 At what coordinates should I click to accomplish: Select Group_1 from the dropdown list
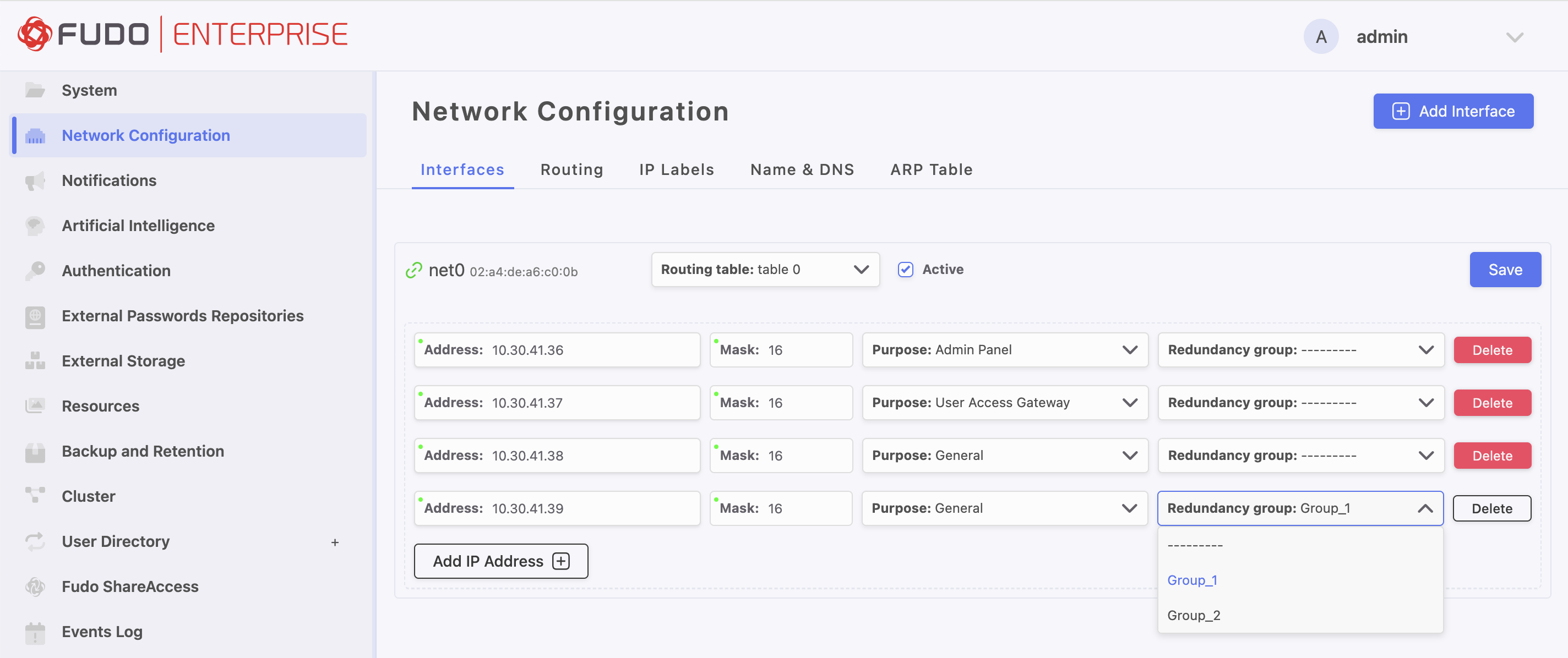coord(1300,580)
